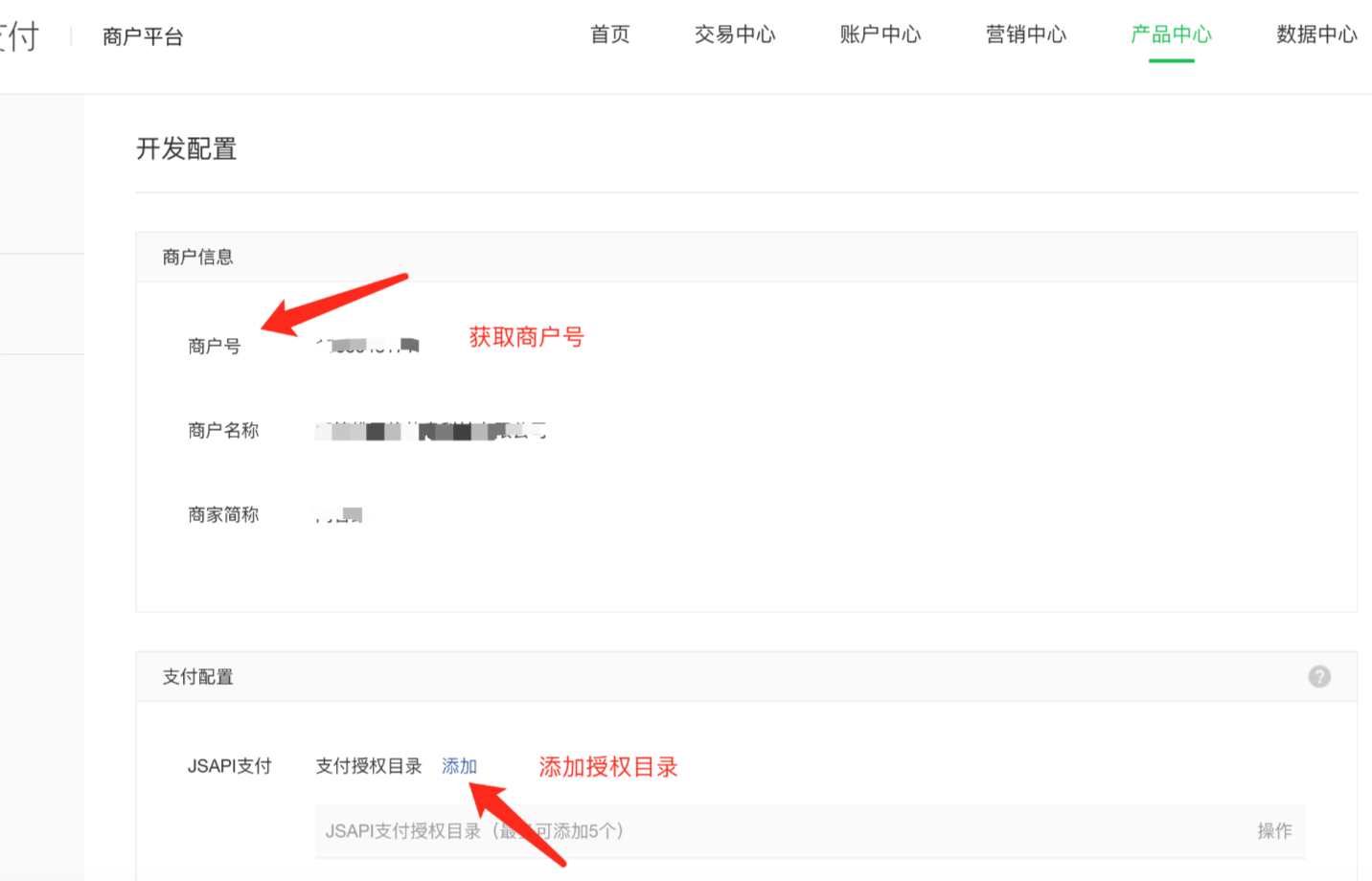Click the active 产品中心 tab

(1171, 34)
